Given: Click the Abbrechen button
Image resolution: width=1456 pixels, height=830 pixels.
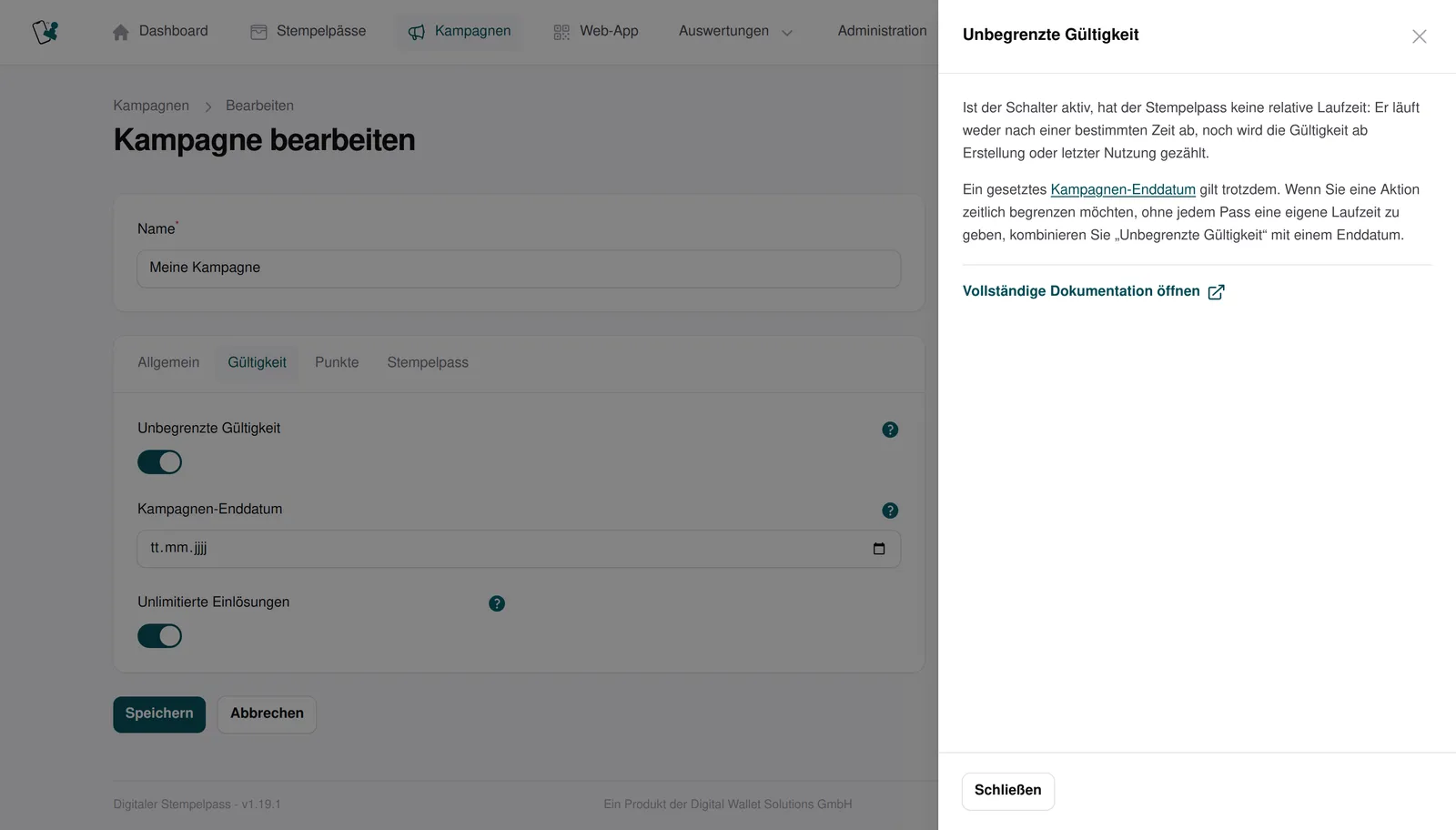Looking at the screenshot, I should pos(267,714).
